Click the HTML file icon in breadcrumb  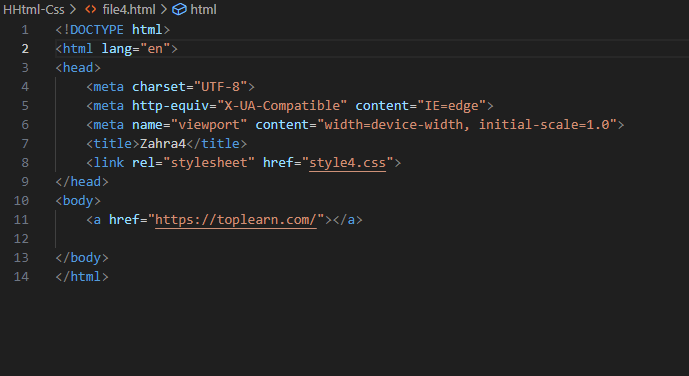91,9
